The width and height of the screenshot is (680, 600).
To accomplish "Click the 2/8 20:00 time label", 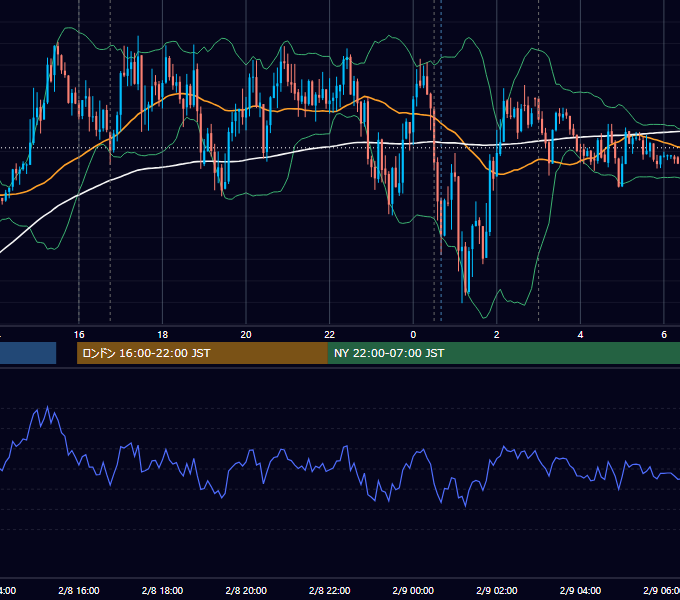I will pos(246,590).
